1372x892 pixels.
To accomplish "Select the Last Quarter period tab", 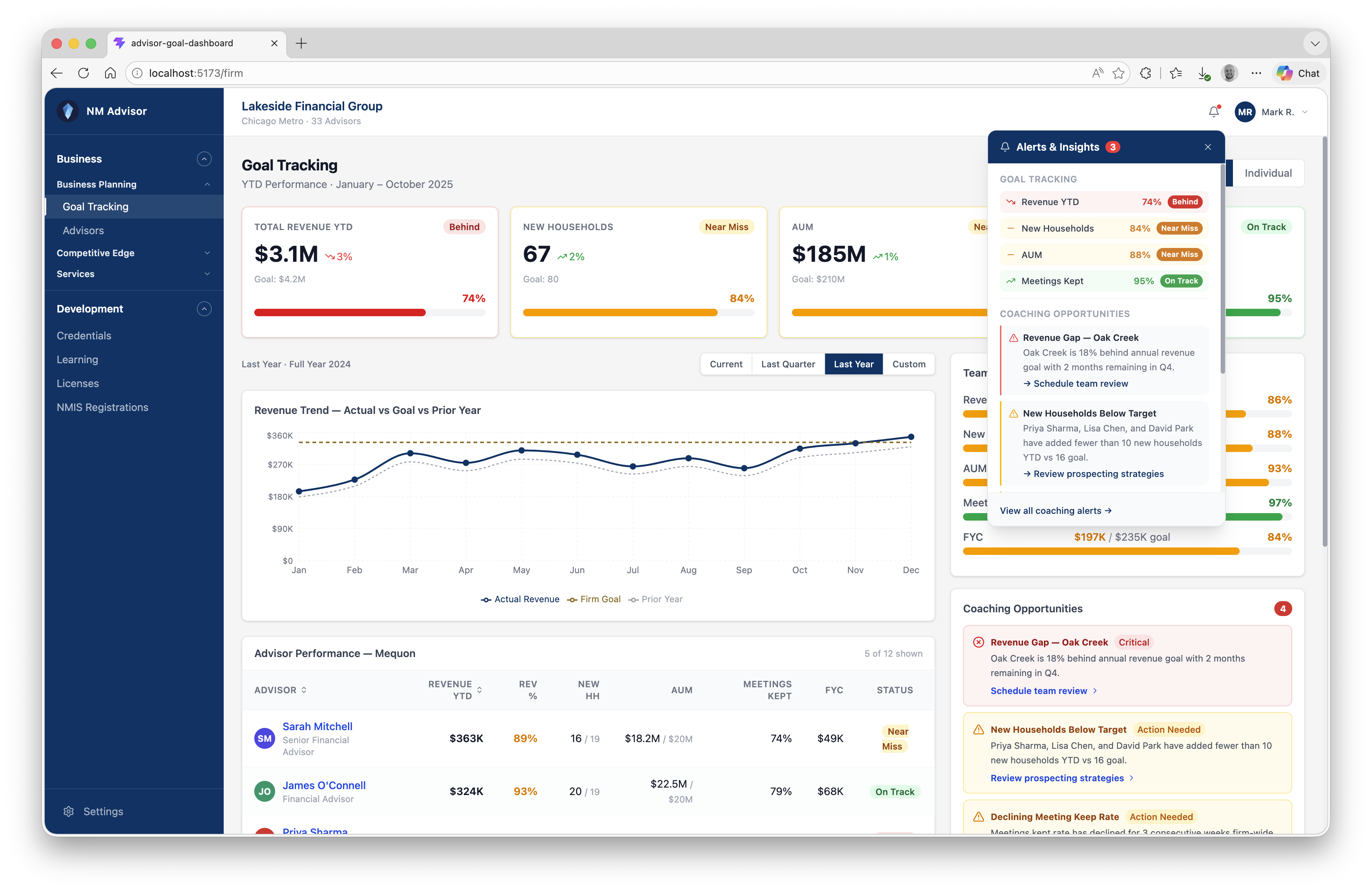I will tap(787, 364).
